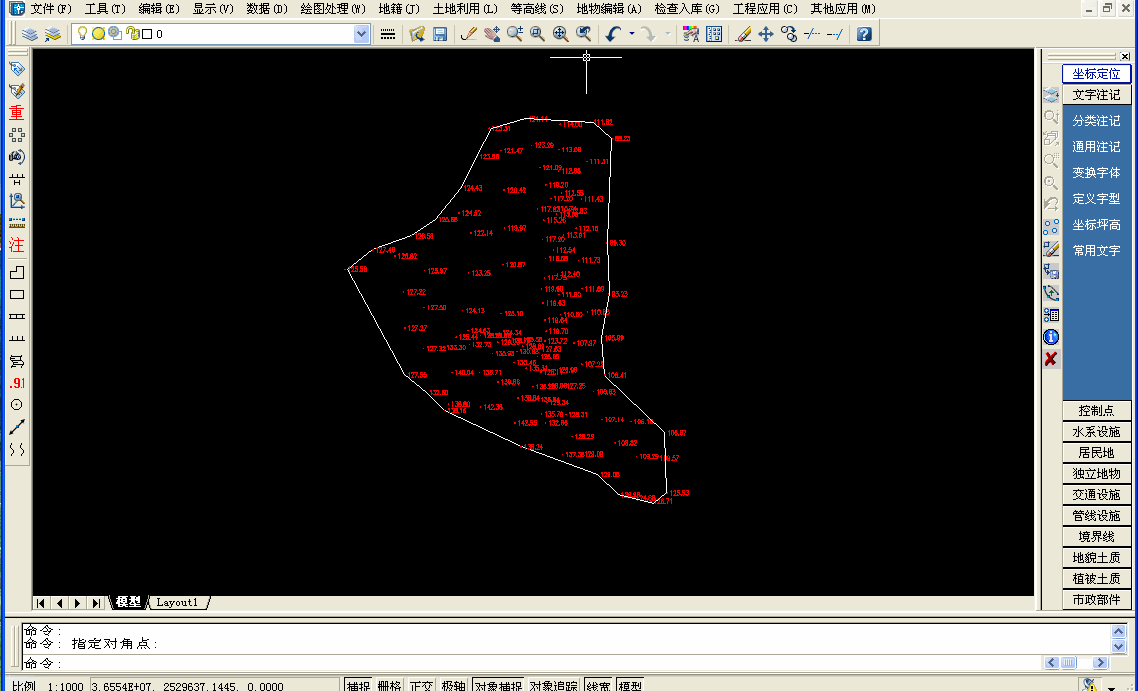This screenshot has width=1138, height=691.
Task: Select the diagonal line tool on left toolbar
Action: pyautogui.click(x=16, y=427)
